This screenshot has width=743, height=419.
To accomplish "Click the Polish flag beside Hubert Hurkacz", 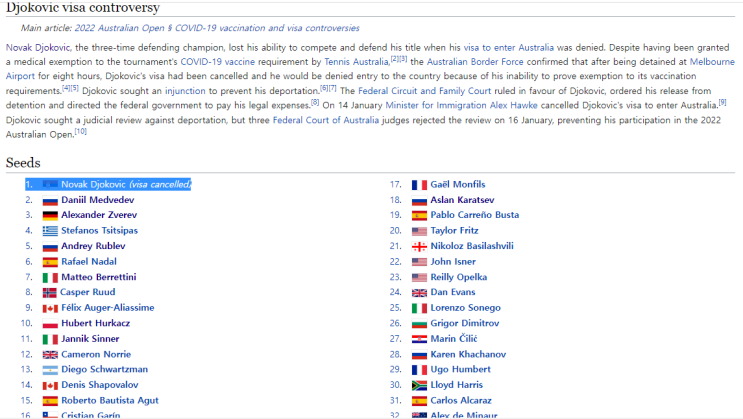I will 50,324.
